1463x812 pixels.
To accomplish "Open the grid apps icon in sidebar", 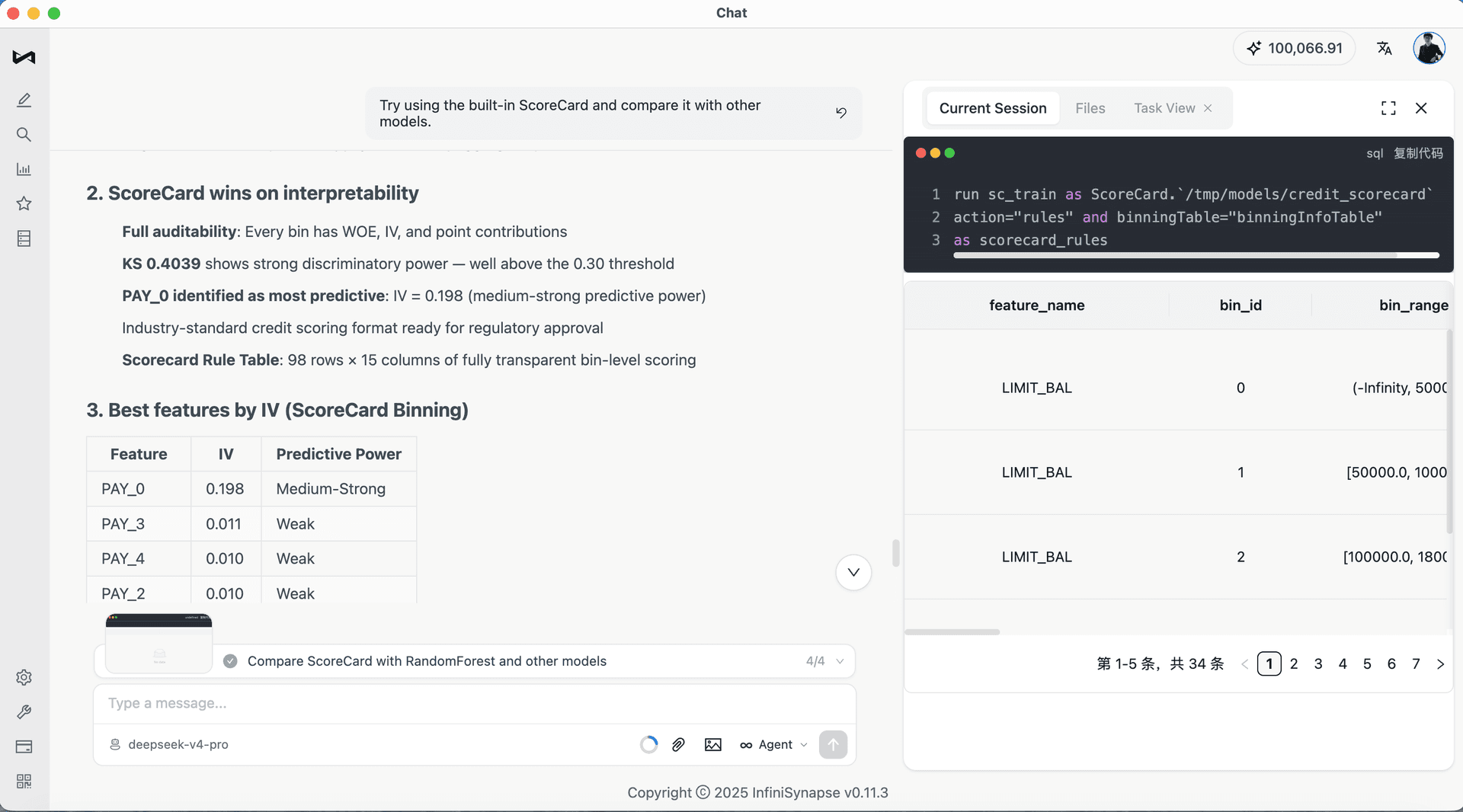I will point(24,782).
